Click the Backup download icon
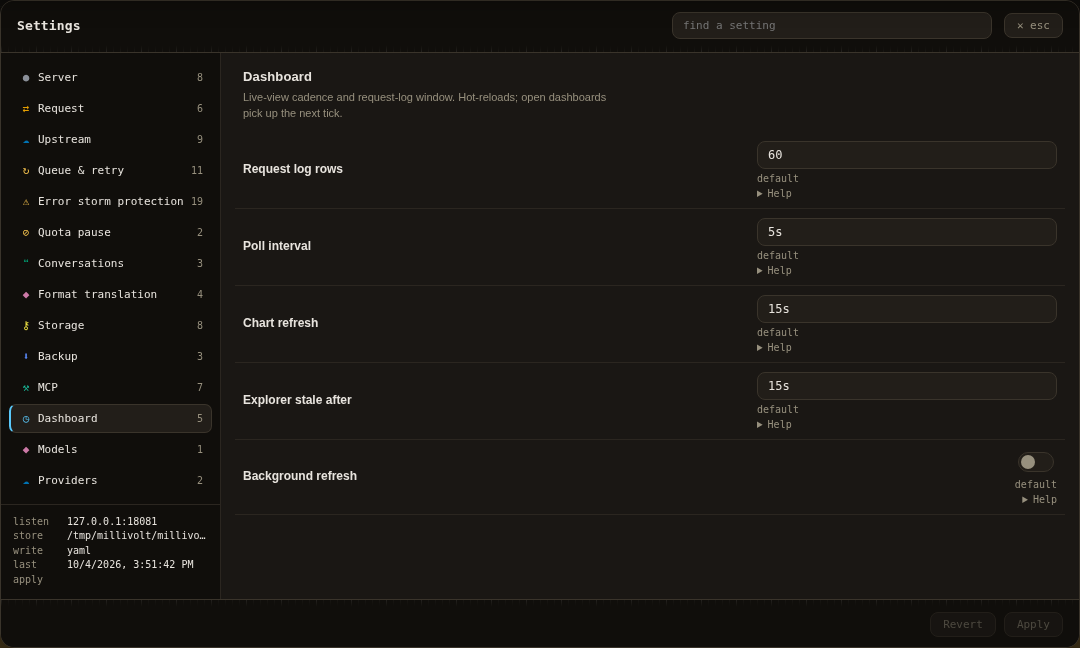1080x648 pixels. coord(25,356)
